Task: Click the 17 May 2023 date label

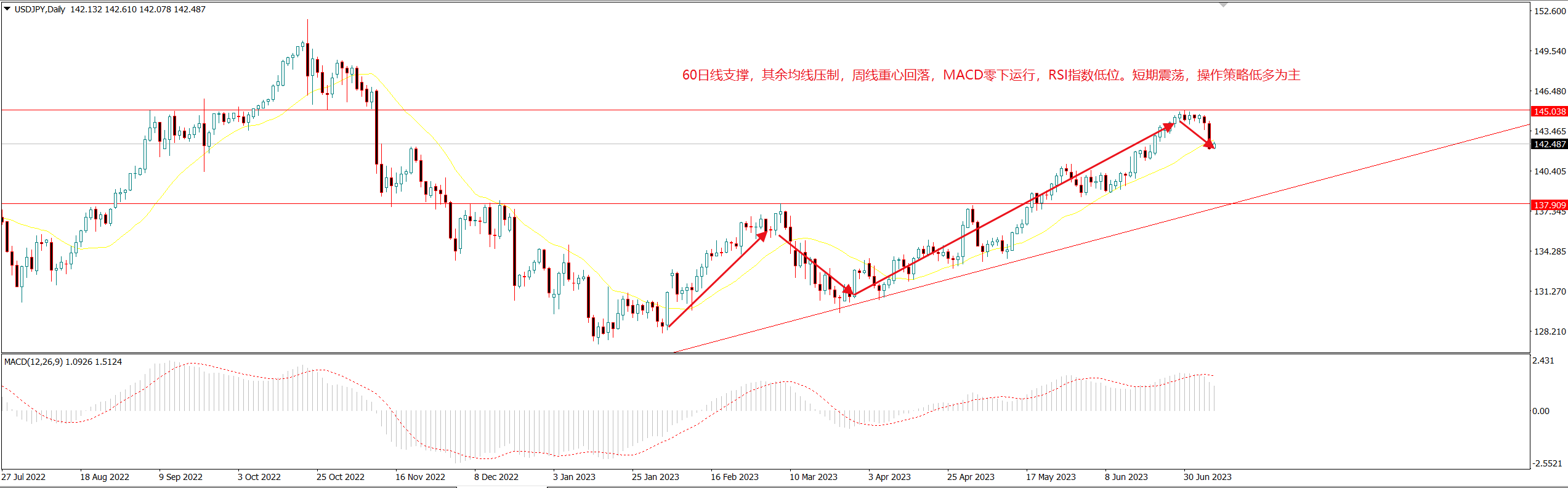Action: click(x=1051, y=477)
